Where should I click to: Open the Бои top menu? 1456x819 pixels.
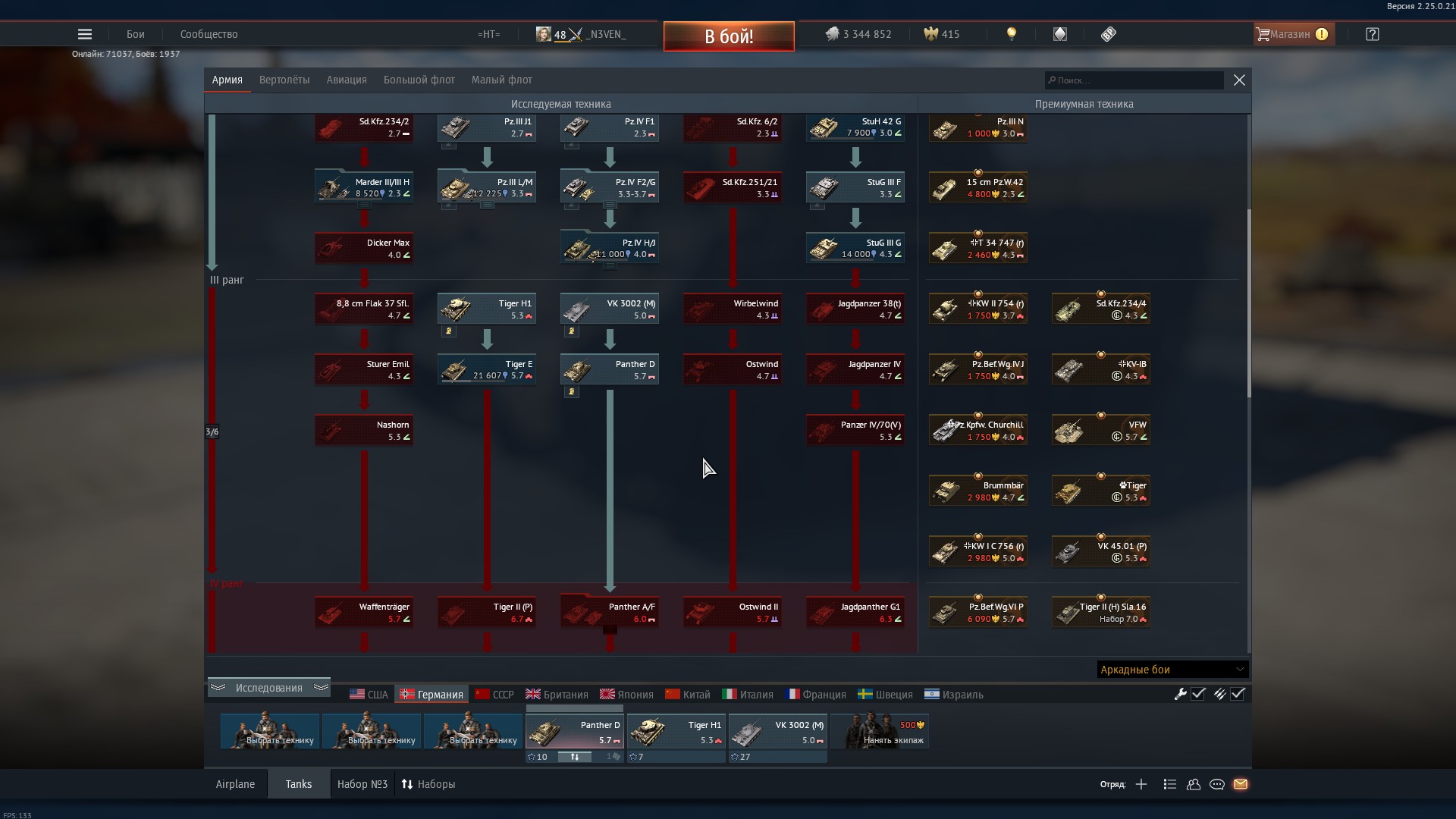136,34
